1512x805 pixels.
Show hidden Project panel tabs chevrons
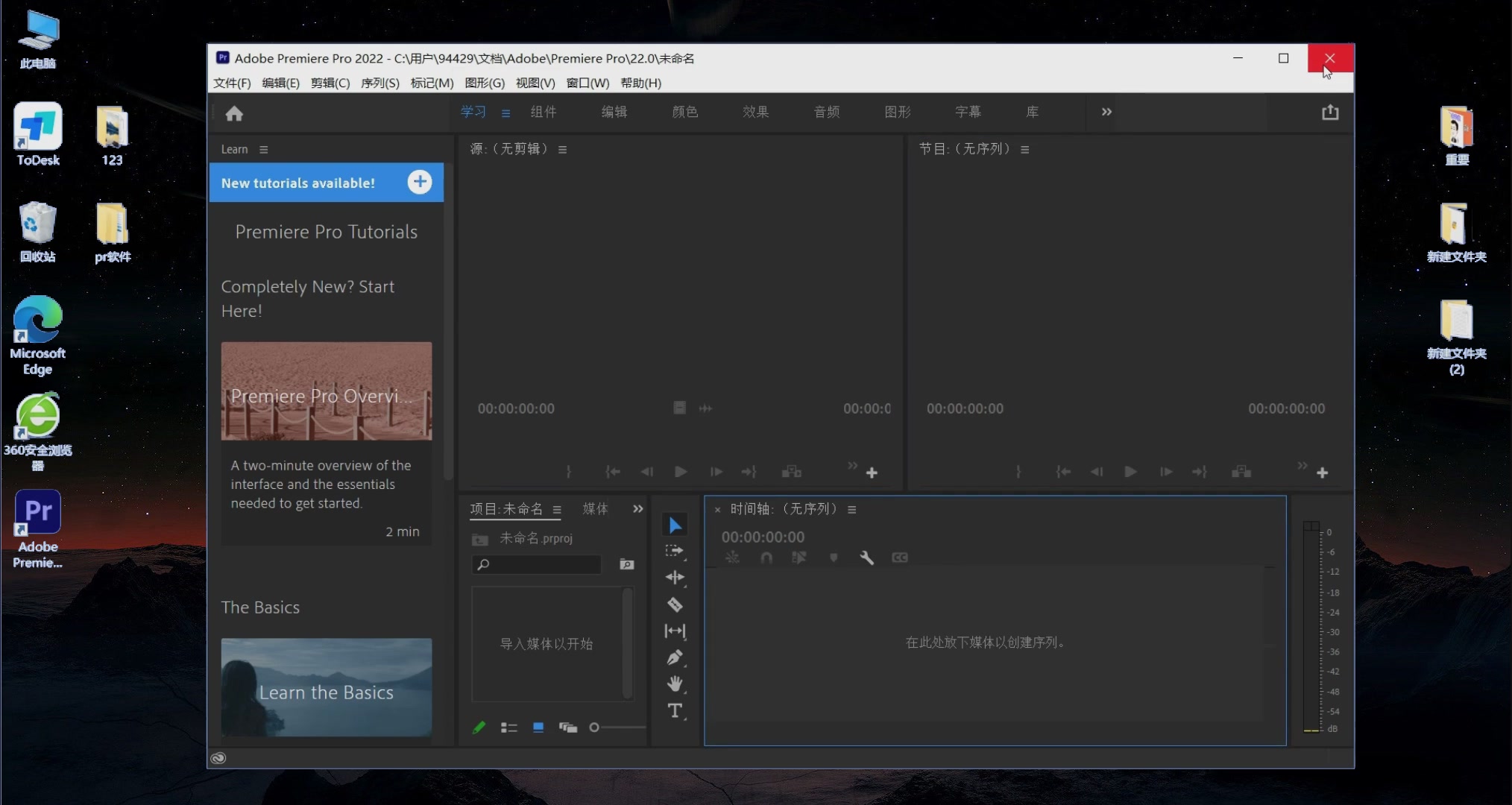(637, 509)
